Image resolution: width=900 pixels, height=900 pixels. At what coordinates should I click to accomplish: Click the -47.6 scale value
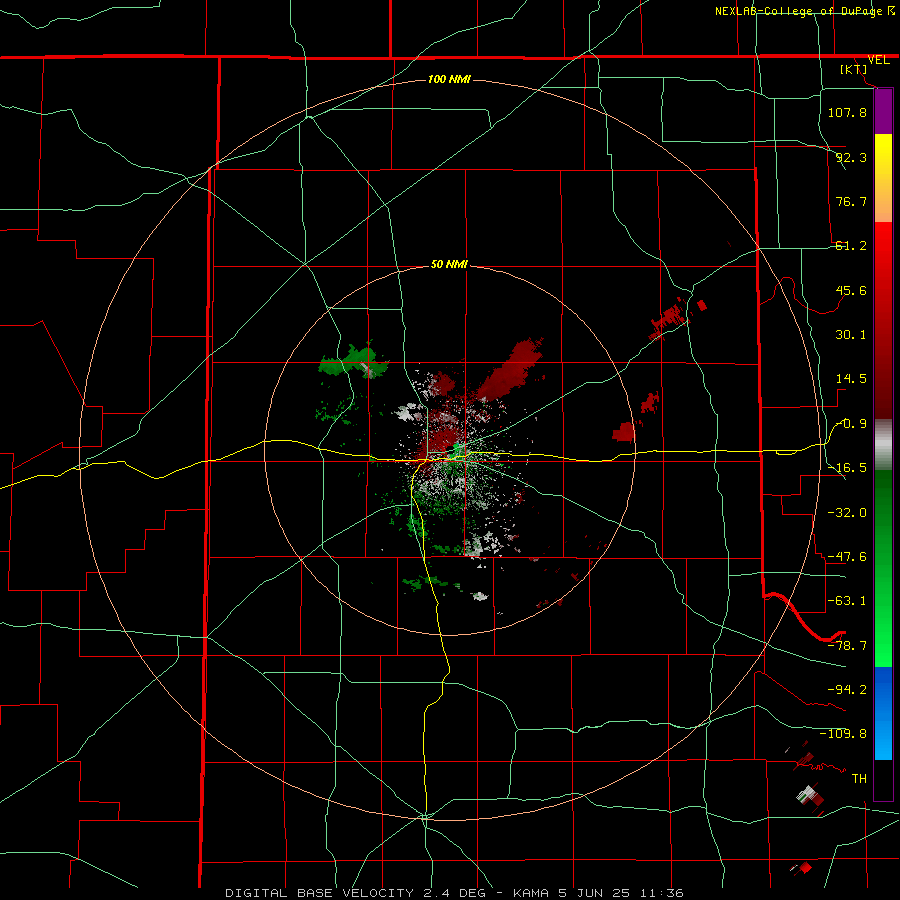[x=847, y=557]
